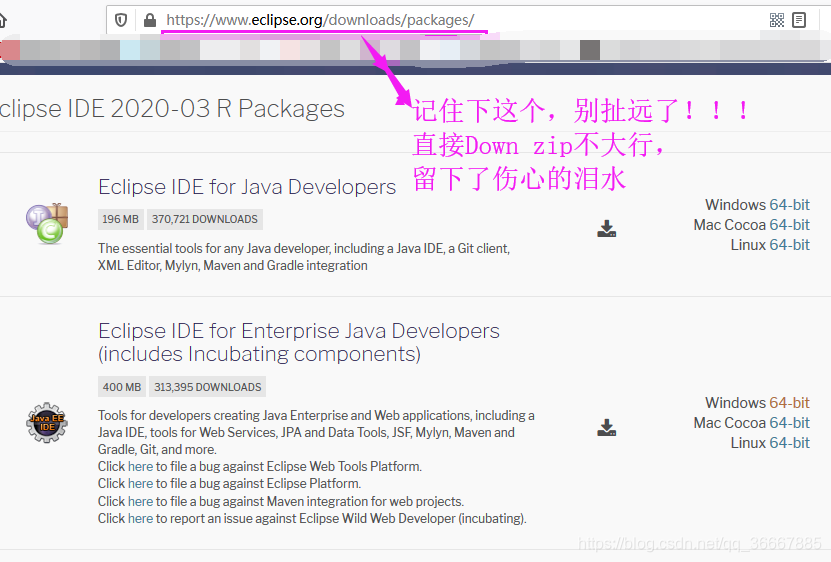This screenshot has width=831, height=562.
Task: Download Windows 64-bit Enterprise Java build
Action: (789, 403)
